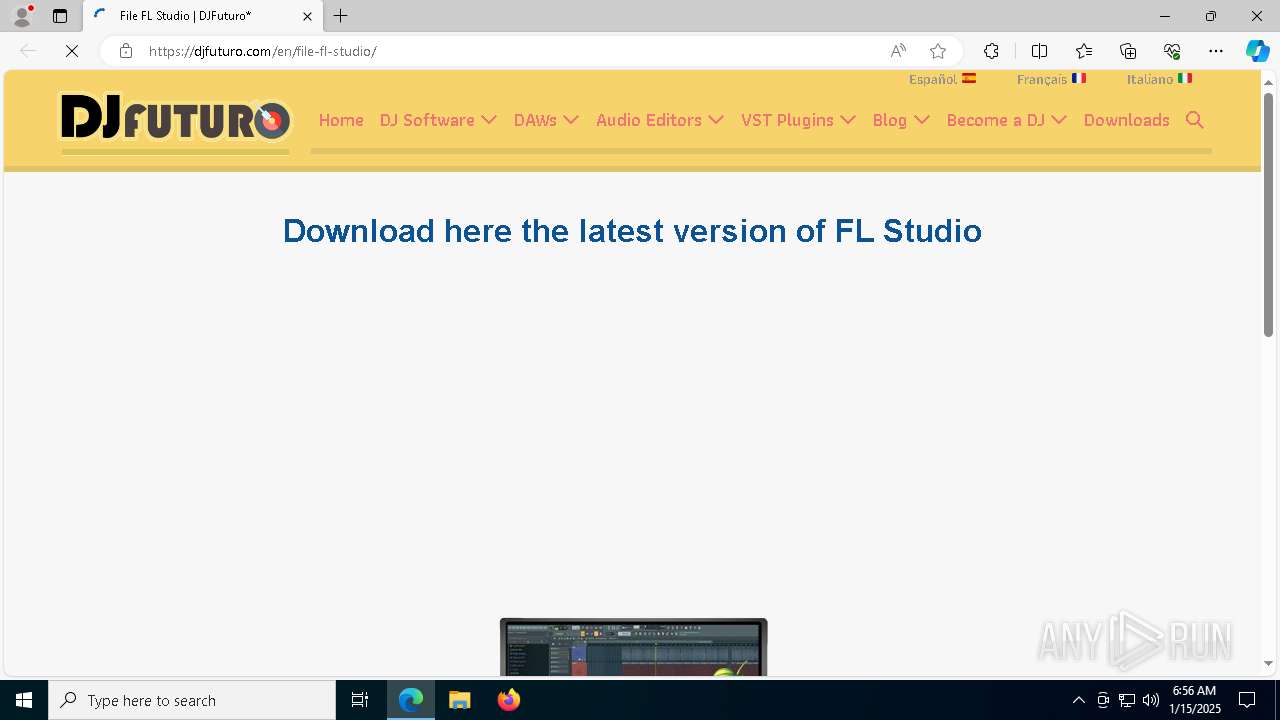Image resolution: width=1280 pixels, height=720 pixels.
Task: Click the taskbar search box
Action: (192, 700)
